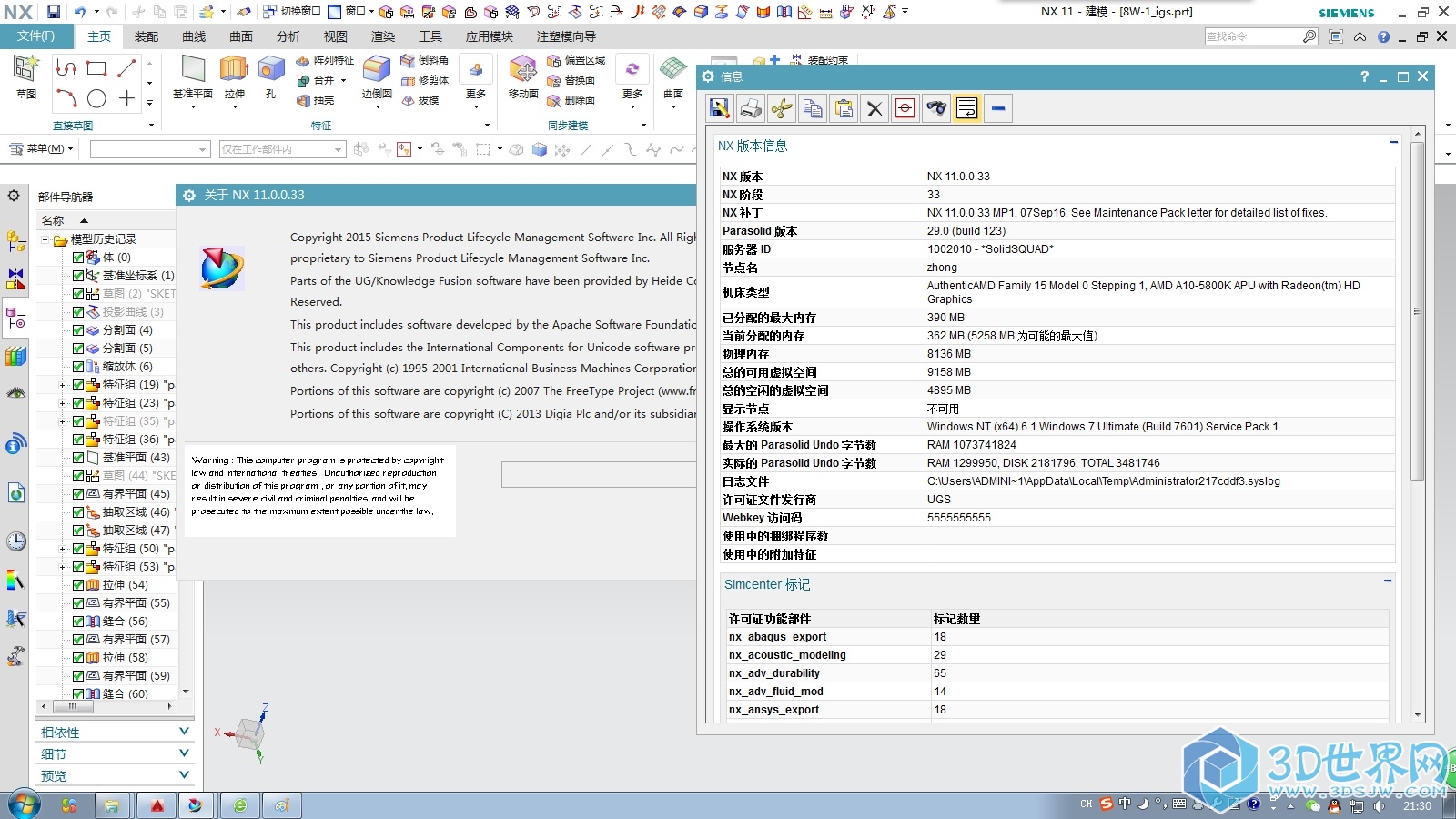Toggle checkbox for 缝合 (56)

click(78, 622)
